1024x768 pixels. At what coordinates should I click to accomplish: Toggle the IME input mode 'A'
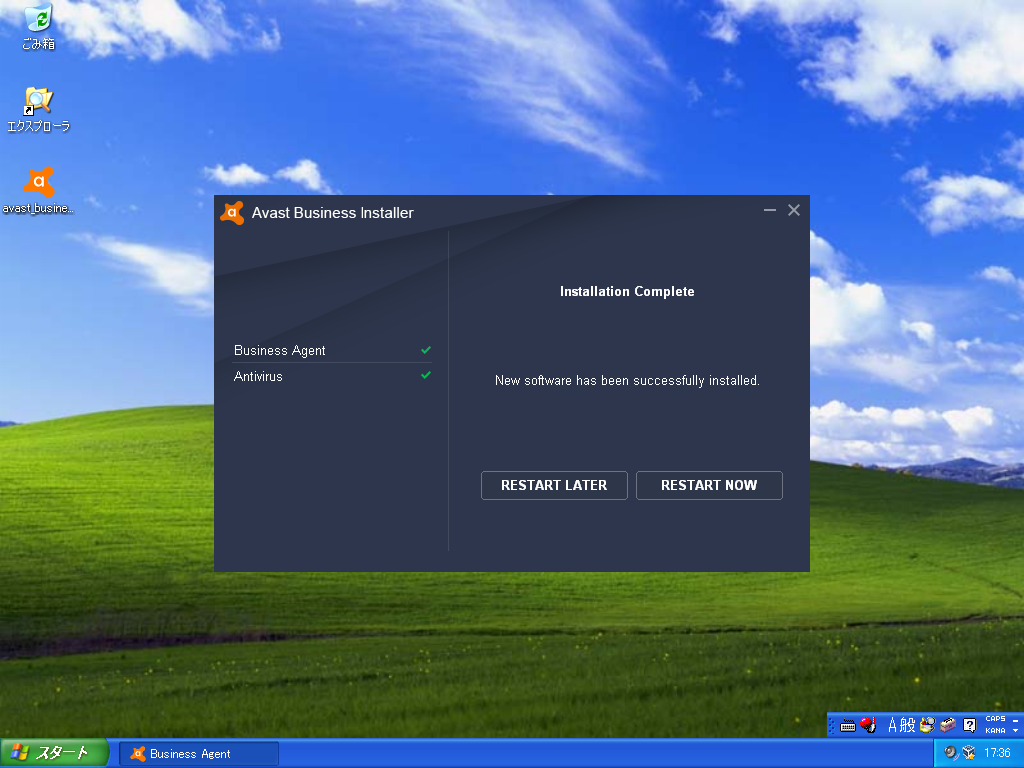[x=892, y=725]
